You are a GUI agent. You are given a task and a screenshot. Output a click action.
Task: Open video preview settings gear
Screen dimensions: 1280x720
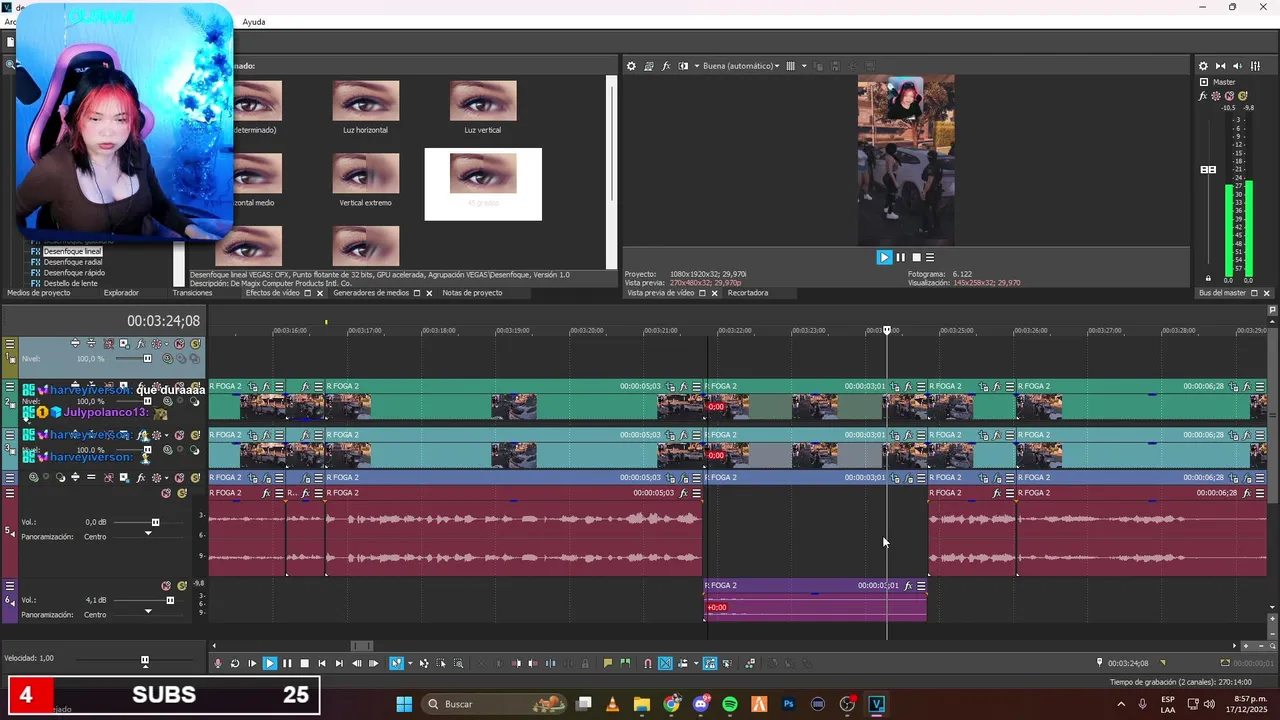(x=631, y=66)
